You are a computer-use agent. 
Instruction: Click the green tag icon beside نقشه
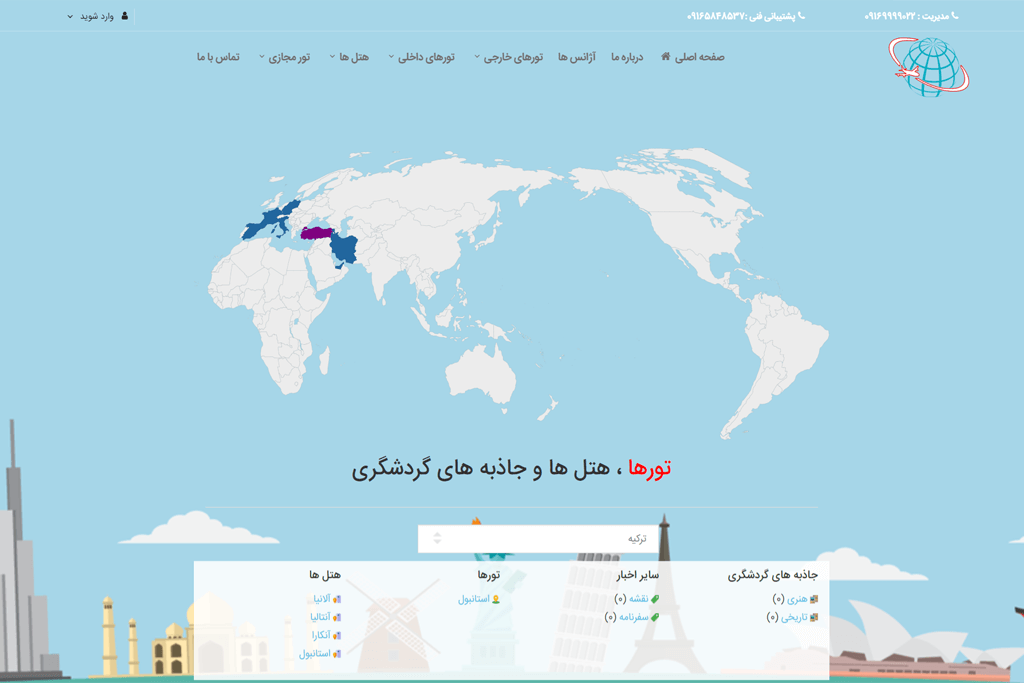655,599
